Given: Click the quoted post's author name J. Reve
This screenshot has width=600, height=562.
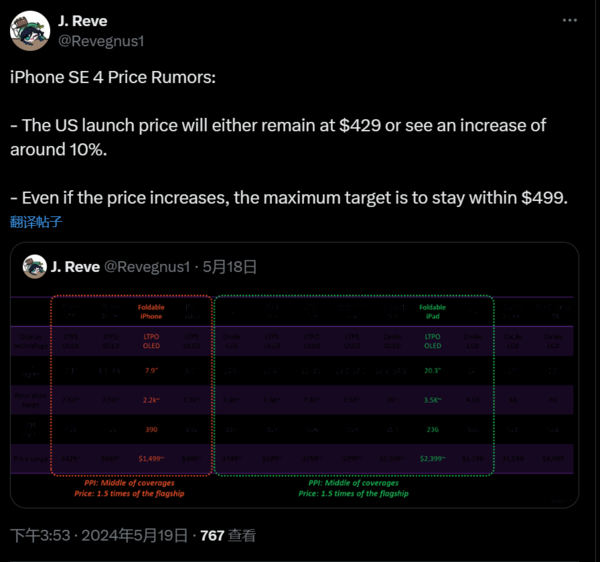Looking at the screenshot, I should click(75, 267).
